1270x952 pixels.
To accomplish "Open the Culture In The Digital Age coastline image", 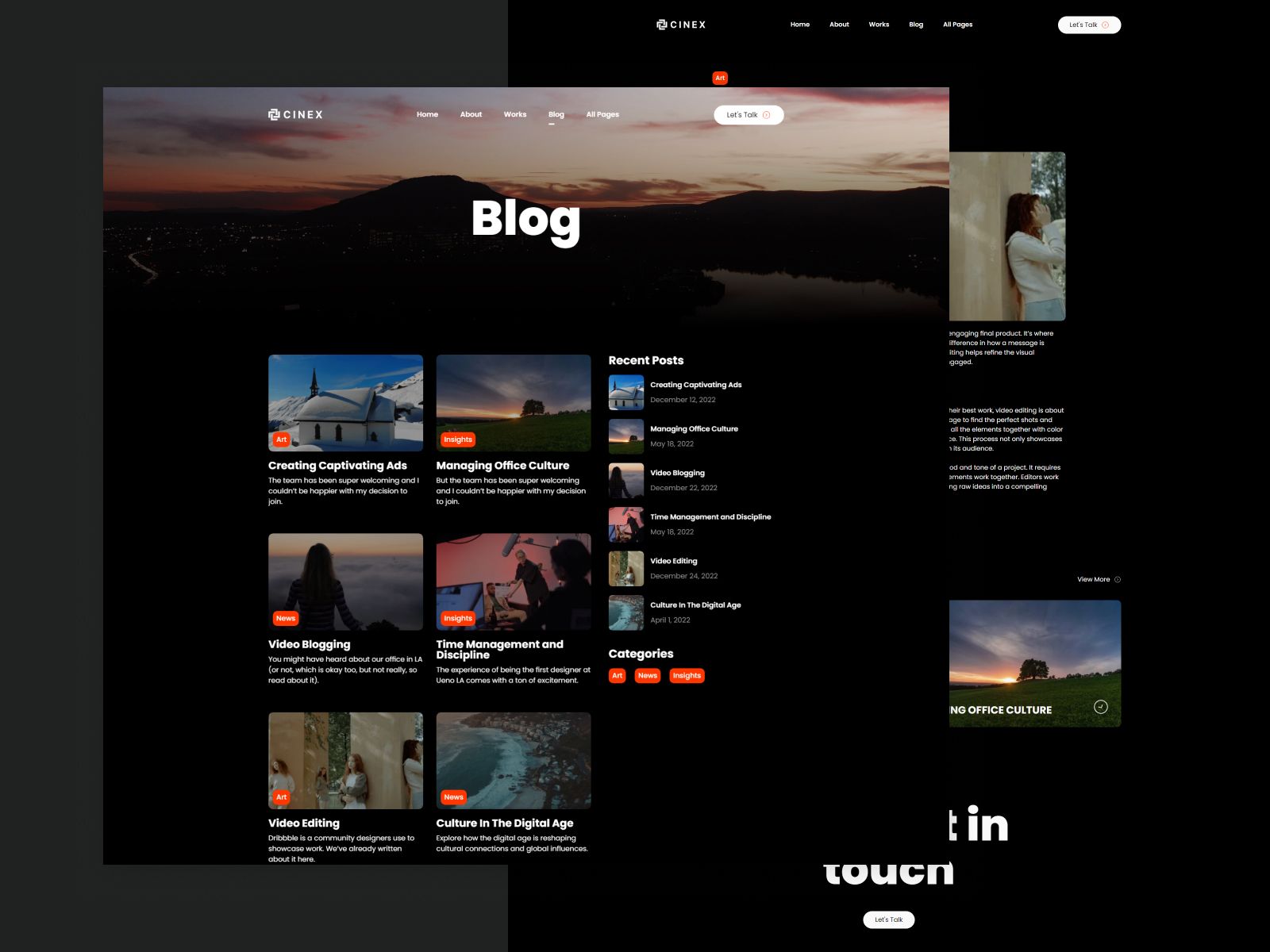I will pyautogui.click(x=514, y=761).
